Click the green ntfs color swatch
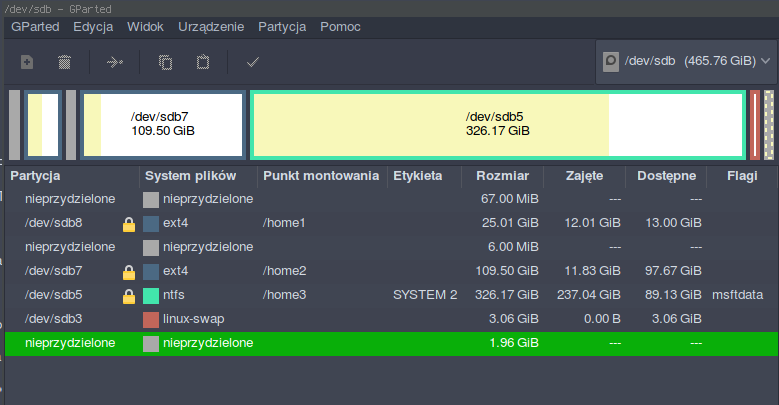Screen dimensions: 779x405 151,296
